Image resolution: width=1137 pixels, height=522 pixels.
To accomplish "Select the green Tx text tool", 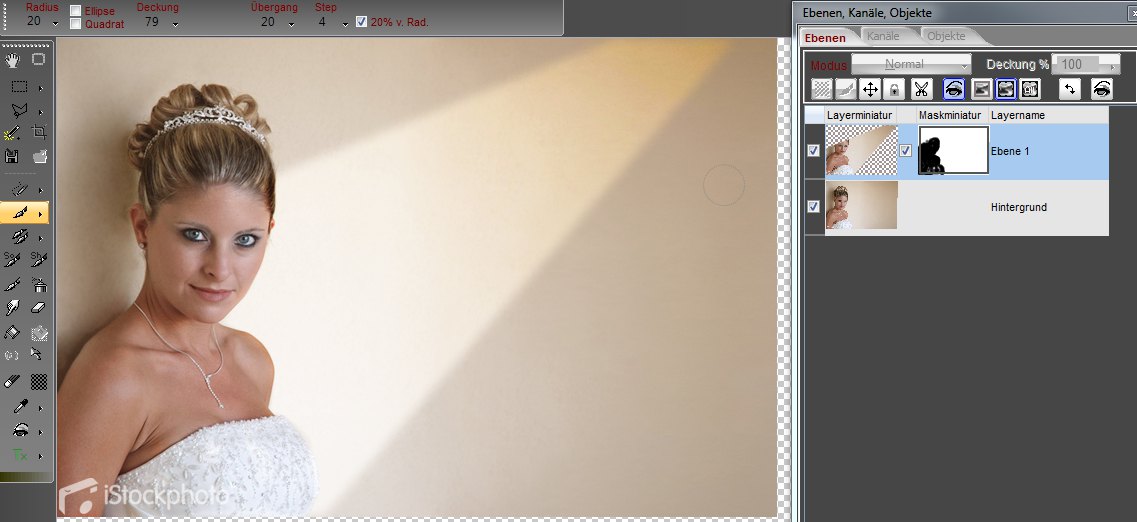I will tap(18, 455).
